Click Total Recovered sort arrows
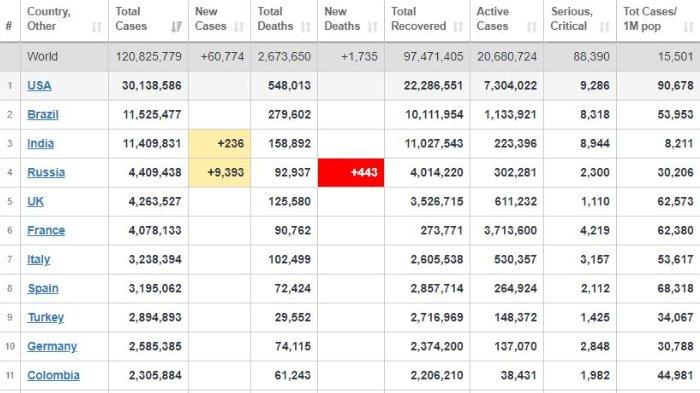Screen dimensions: 700x393 [x=458, y=27]
